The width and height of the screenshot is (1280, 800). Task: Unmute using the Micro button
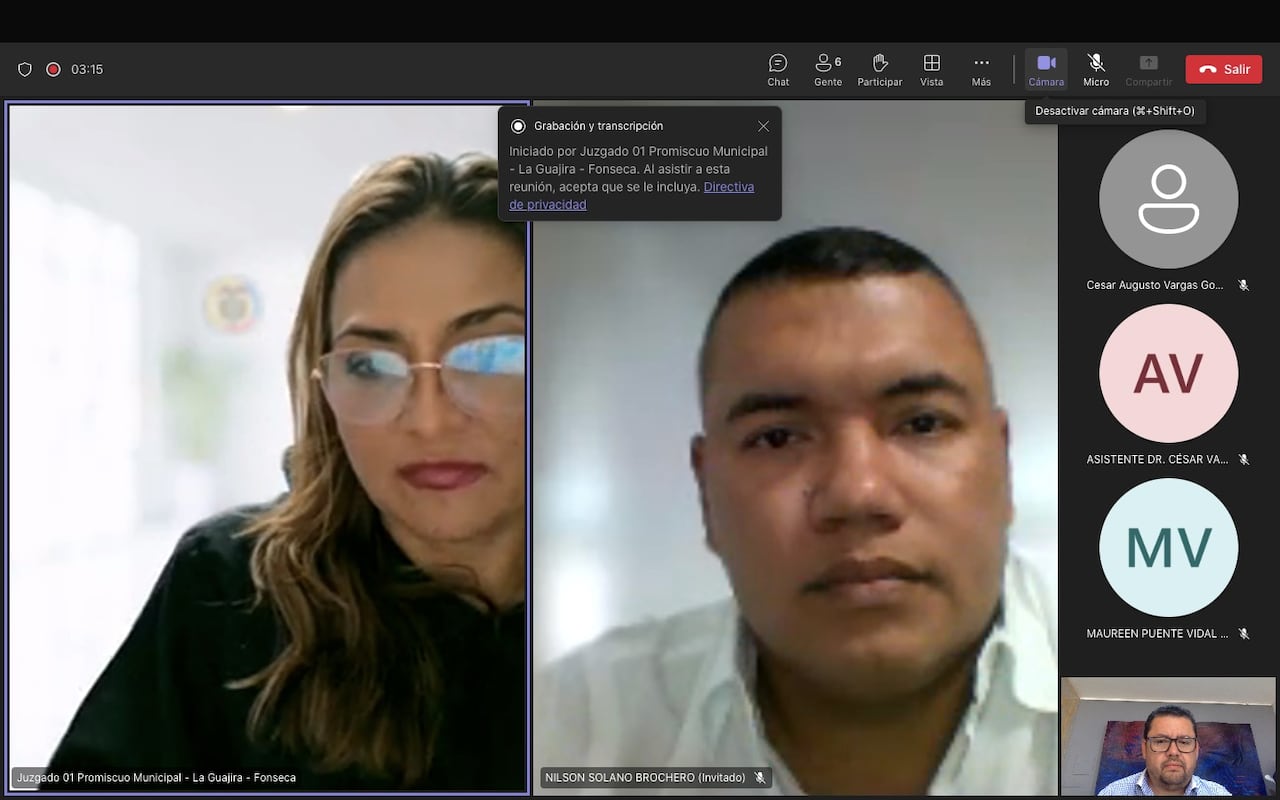(1096, 69)
